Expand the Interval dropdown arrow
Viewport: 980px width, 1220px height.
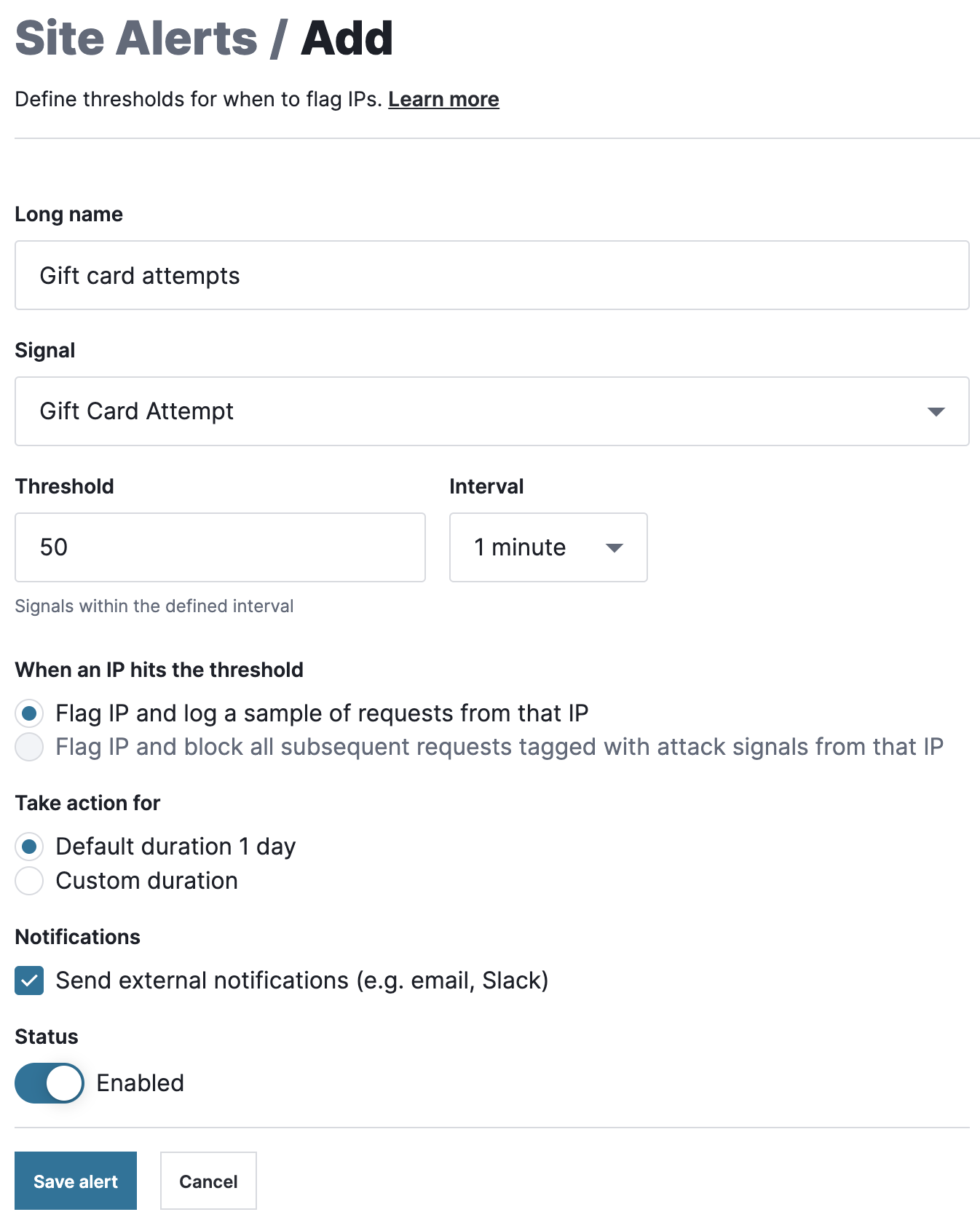614,547
